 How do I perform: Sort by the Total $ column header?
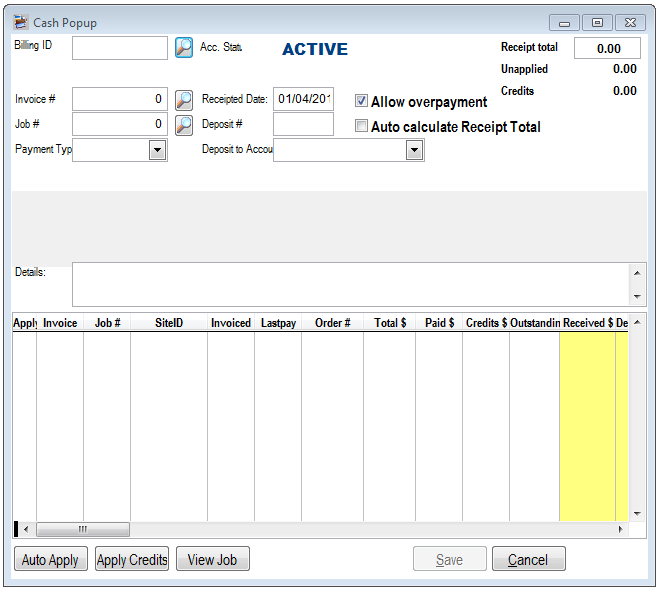390,323
